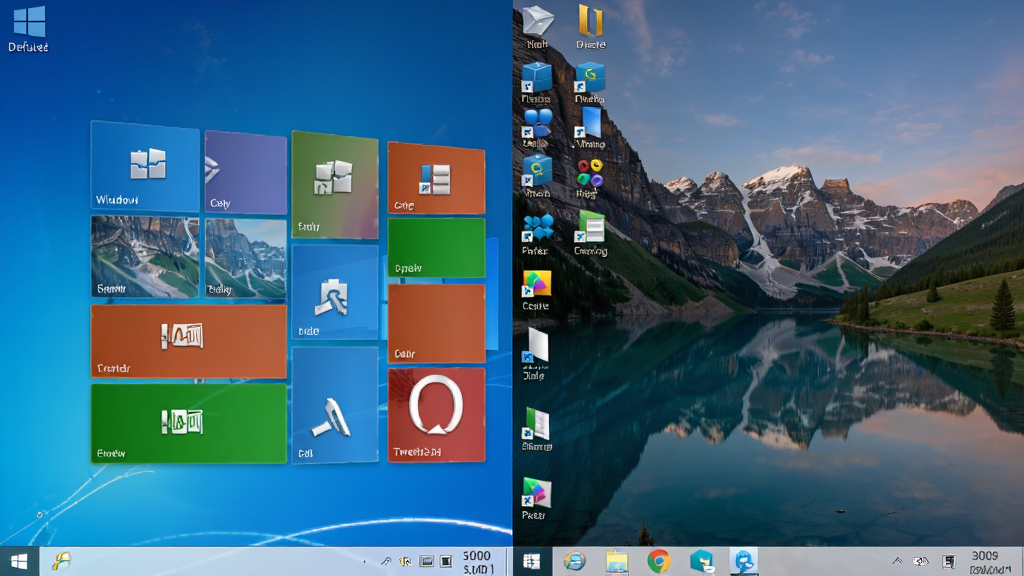Open the wide orange Crandr tile
1024x576 pixels.
click(x=189, y=341)
